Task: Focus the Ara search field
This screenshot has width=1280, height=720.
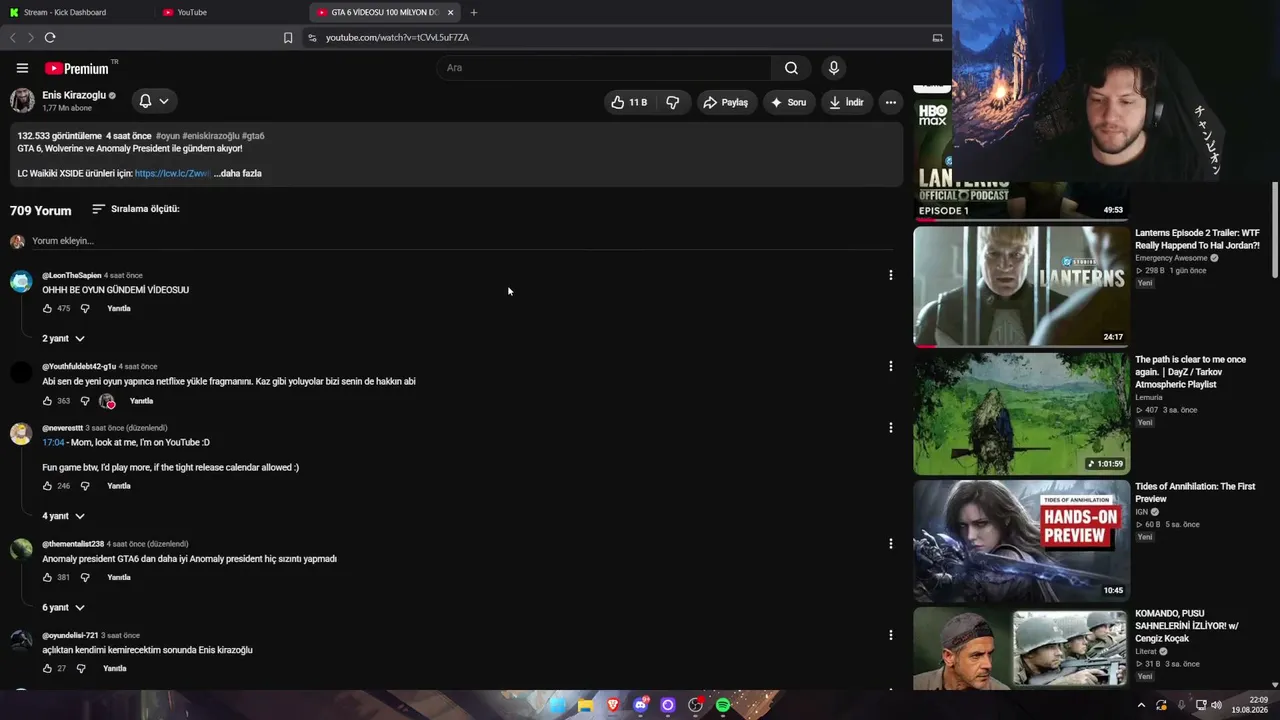Action: pos(604,68)
